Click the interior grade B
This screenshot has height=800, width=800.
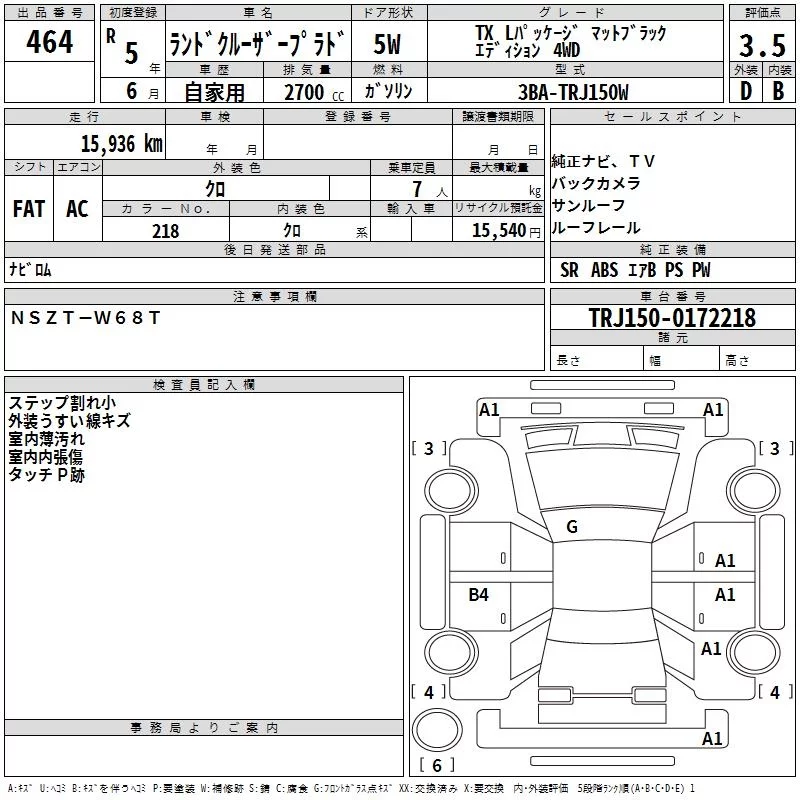pos(779,91)
